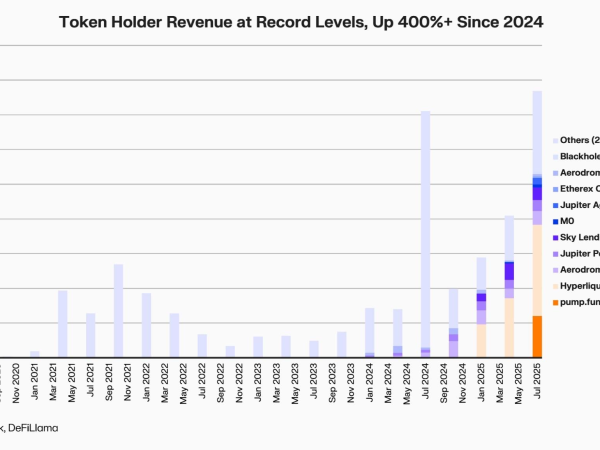Screen dimensions: 600x450
Task: Click the Jan 2023 bar
Action: point(258,347)
